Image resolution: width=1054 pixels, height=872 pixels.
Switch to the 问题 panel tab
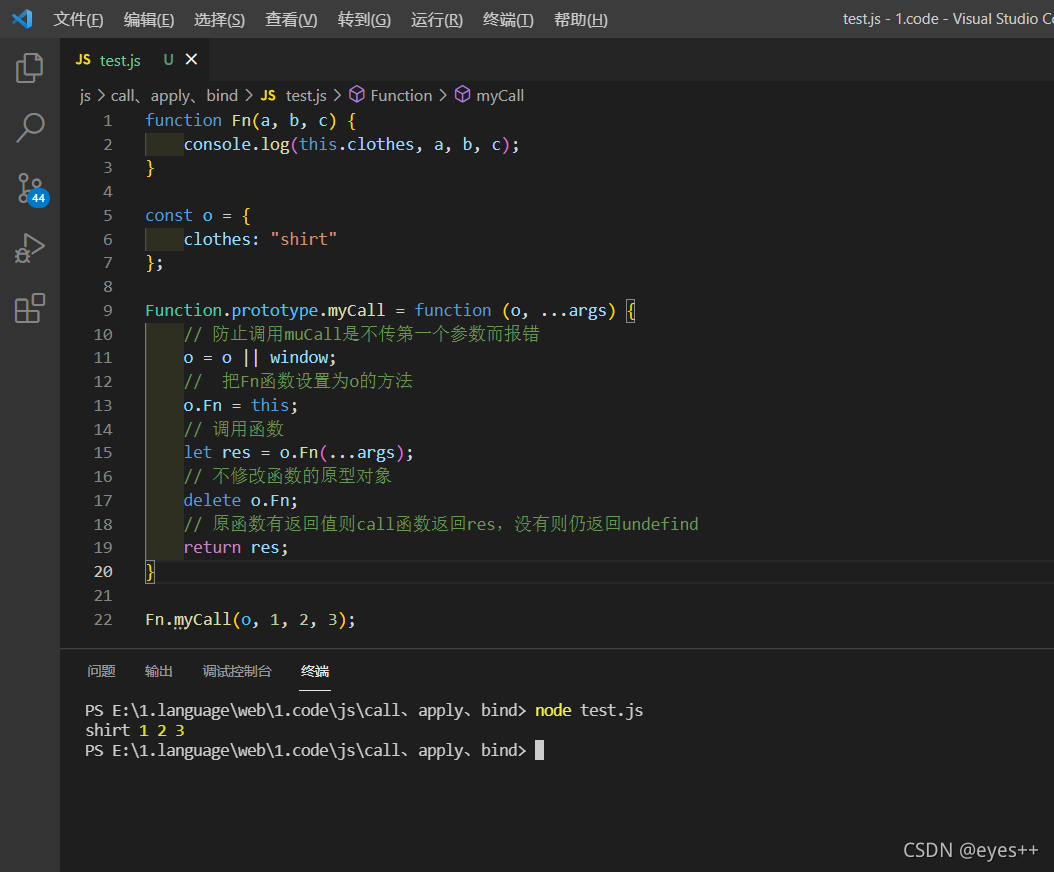102,671
